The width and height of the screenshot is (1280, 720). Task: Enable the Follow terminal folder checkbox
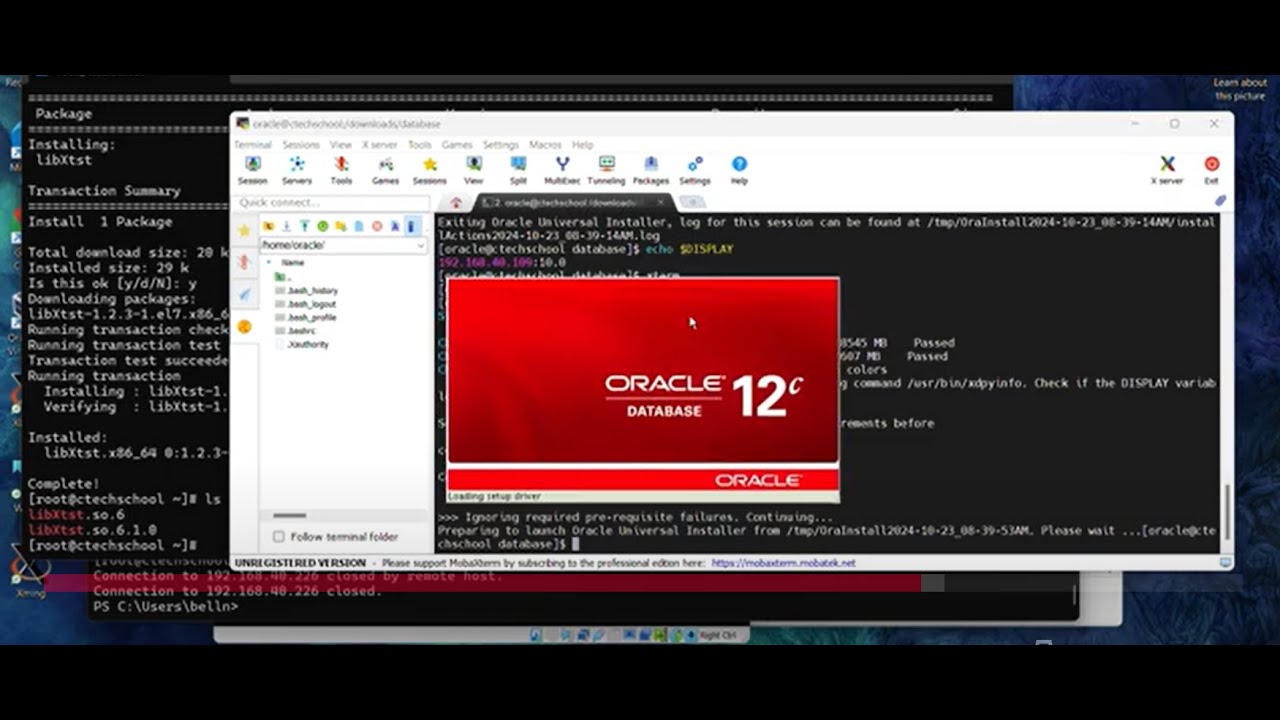click(279, 537)
